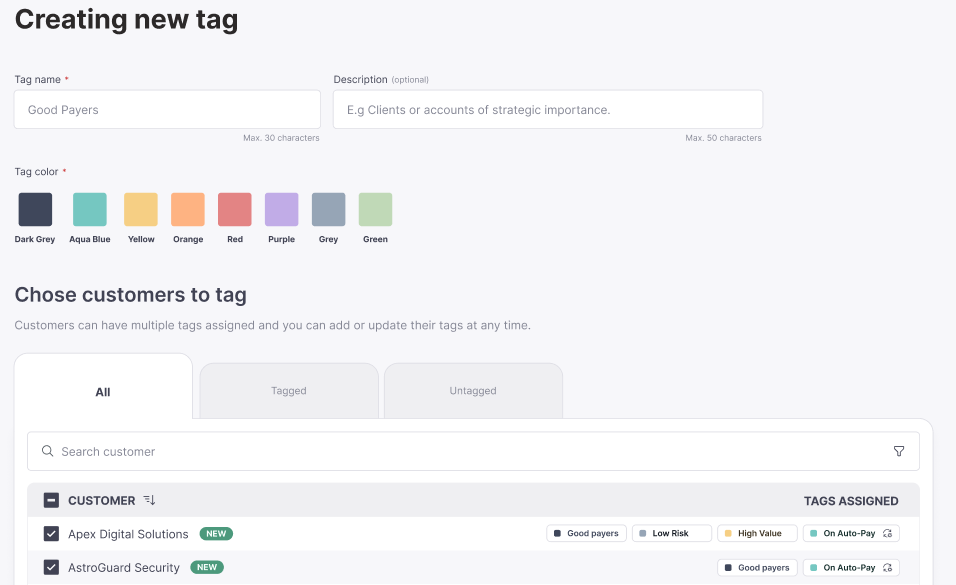Select the Dark Grey tag color

coord(35,210)
